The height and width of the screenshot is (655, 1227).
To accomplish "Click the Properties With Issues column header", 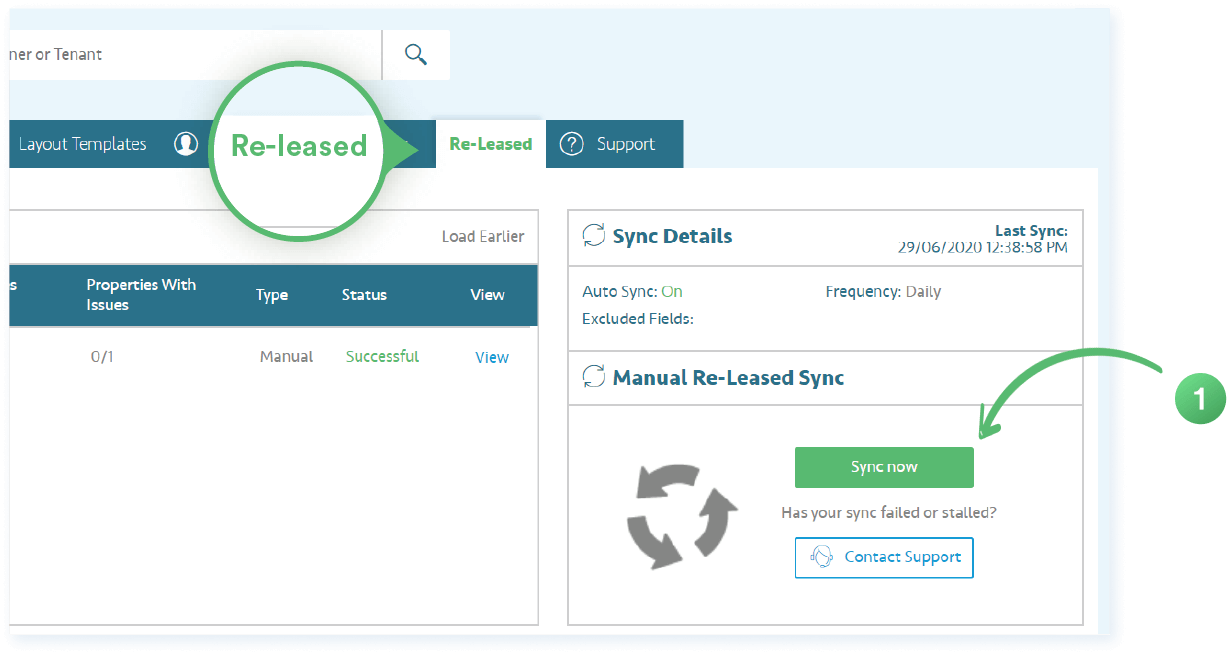I will coord(141,295).
